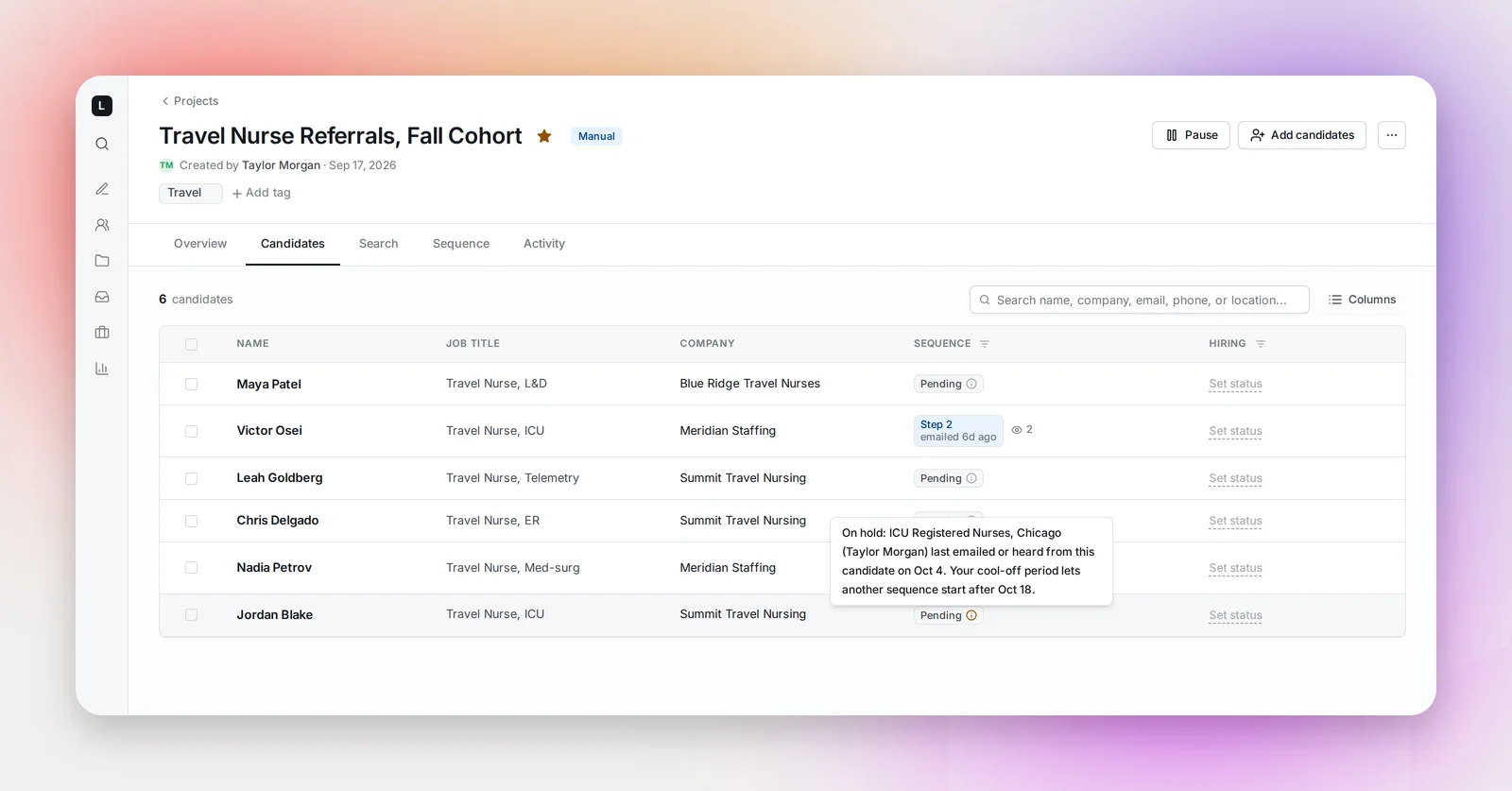Switch to the Sequence tab
The image size is (1512, 791).
coord(461,244)
